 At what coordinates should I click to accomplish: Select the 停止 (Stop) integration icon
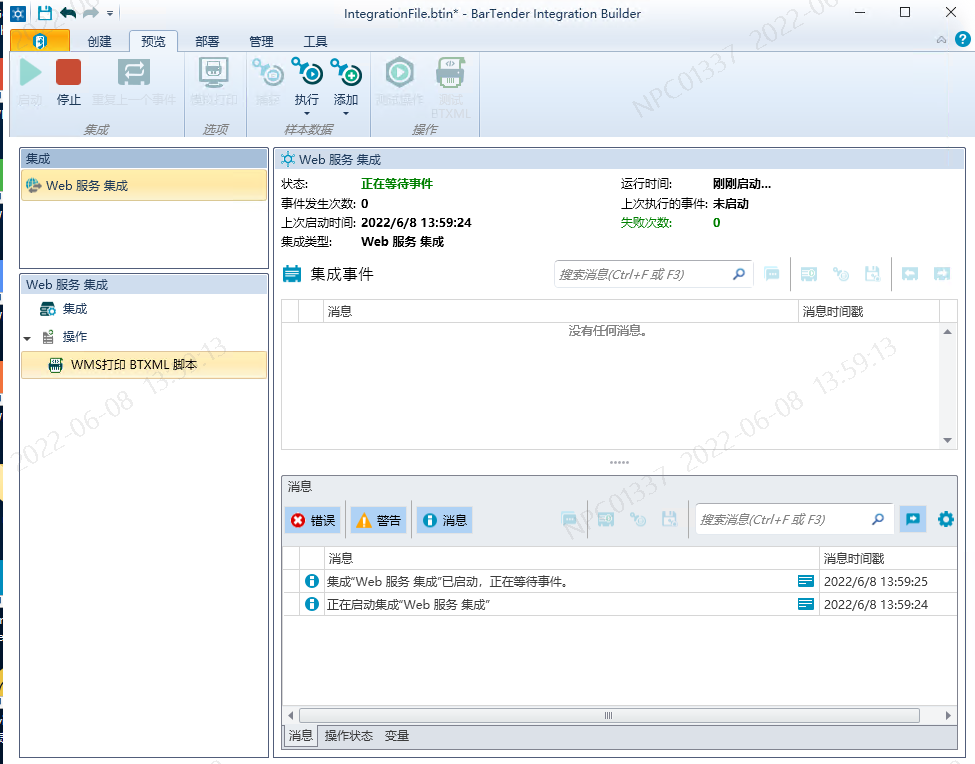pyautogui.click(x=67, y=72)
